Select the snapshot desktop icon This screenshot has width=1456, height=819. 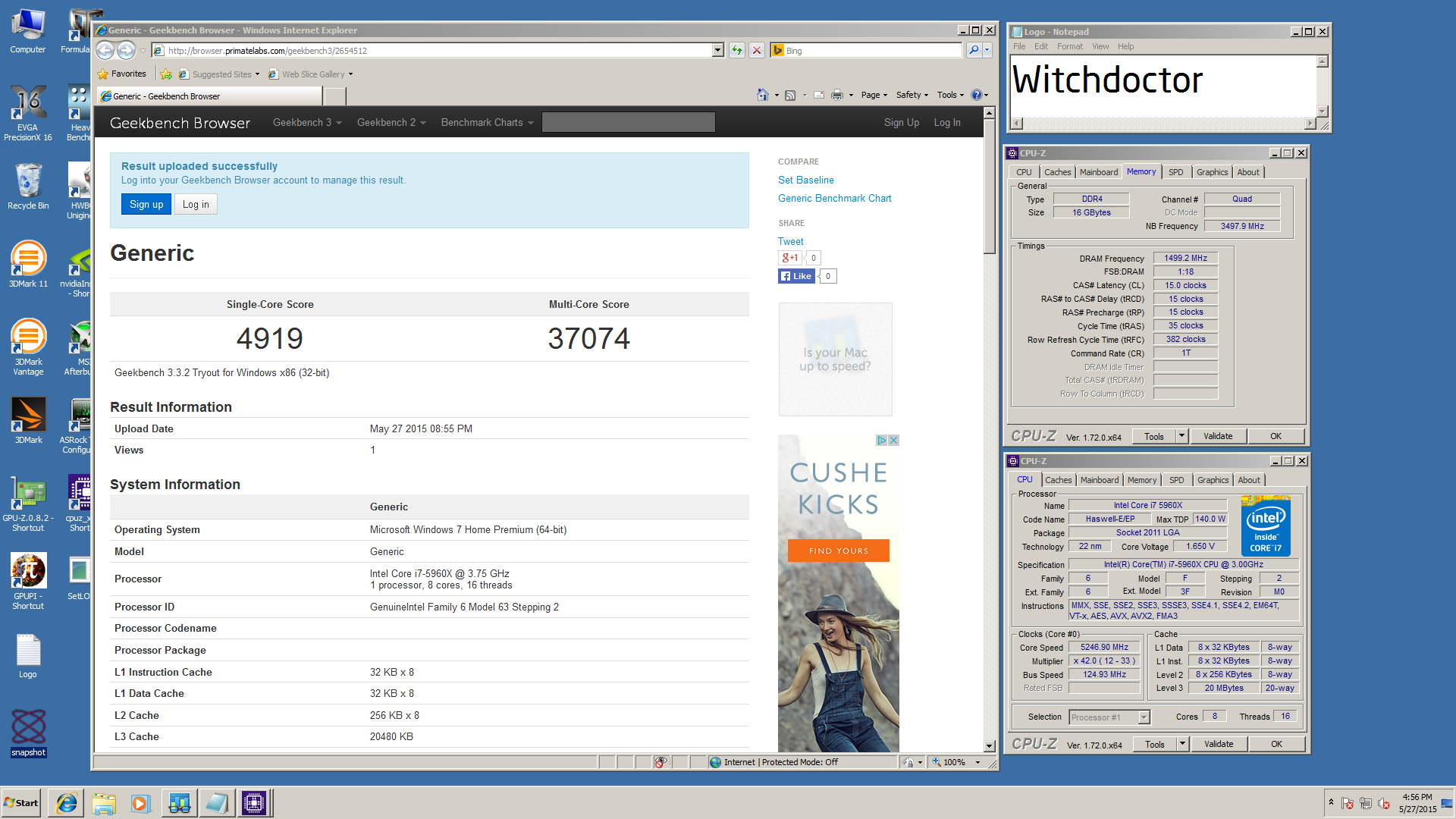(28, 733)
